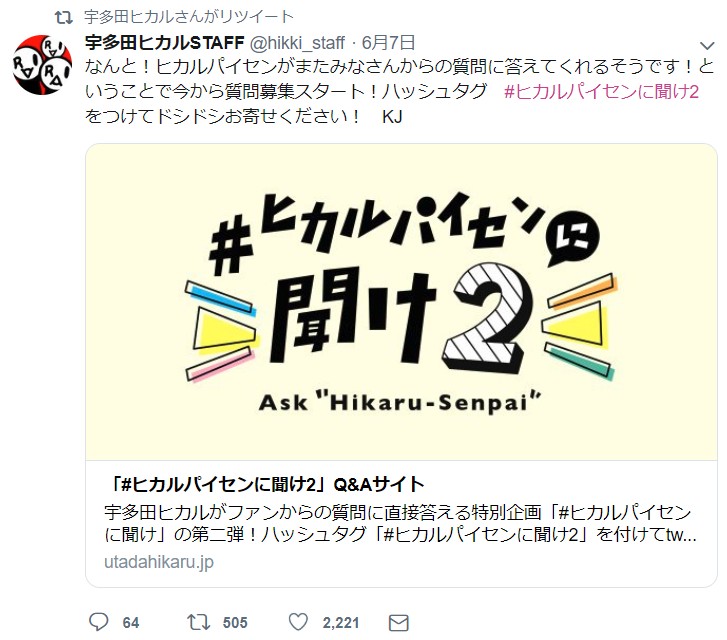Expand tweet options chevron menu
Image resolution: width=727 pixels, height=640 pixels.
pos(707,45)
